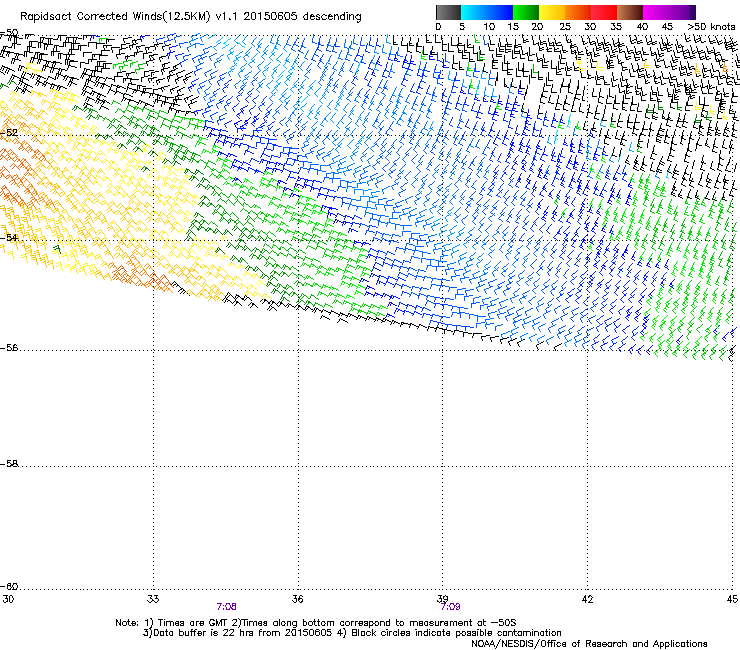Click the '33' longitude axis label
The height and width of the screenshot is (650, 740).
pos(153,599)
